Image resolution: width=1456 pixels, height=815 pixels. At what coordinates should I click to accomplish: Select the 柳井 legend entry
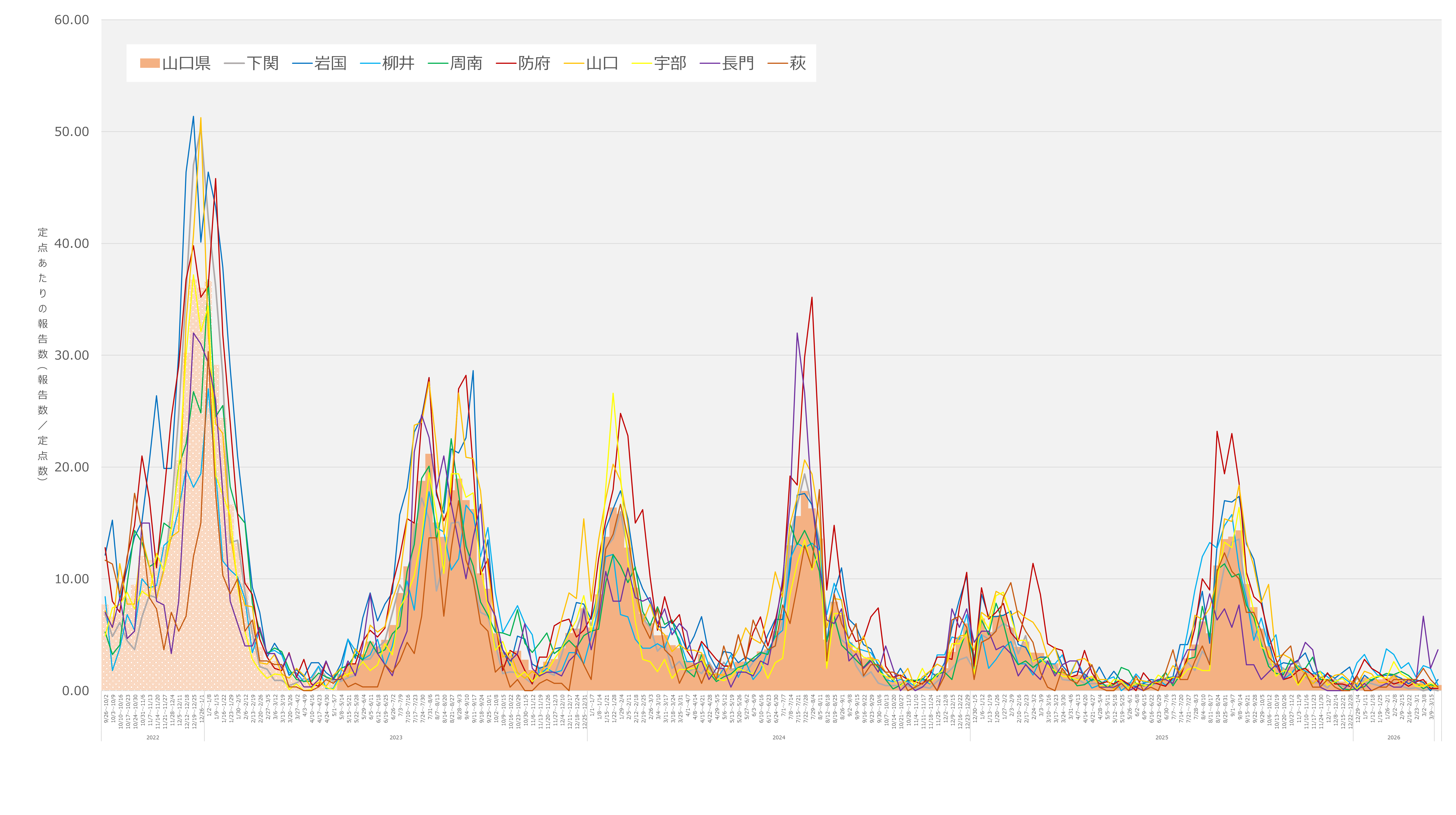point(398,63)
